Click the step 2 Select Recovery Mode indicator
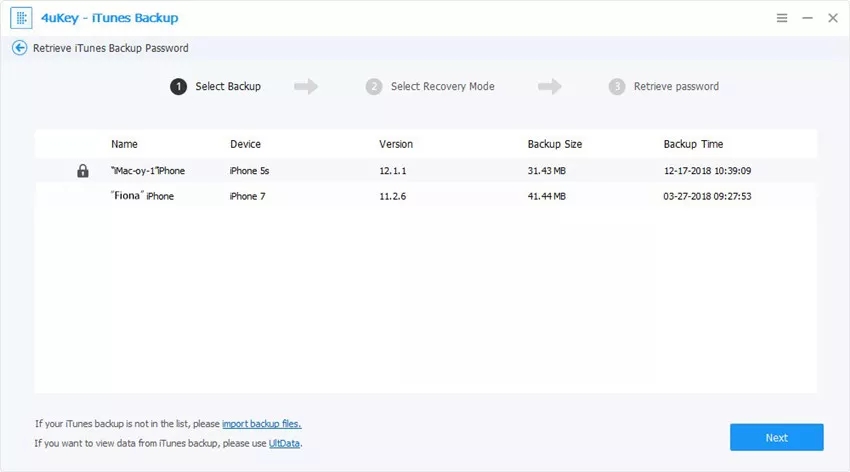 tap(430, 87)
